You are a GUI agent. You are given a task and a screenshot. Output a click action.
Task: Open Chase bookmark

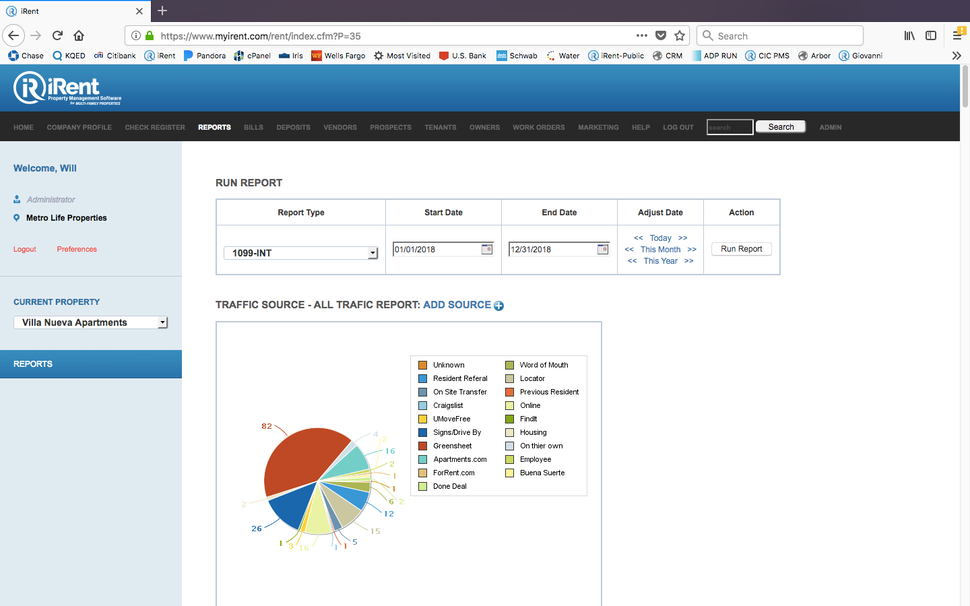coord(26,56)
